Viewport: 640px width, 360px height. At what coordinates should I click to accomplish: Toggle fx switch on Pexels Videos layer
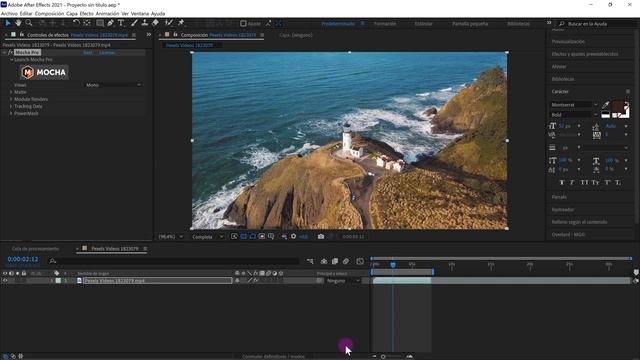click(256, 281)
